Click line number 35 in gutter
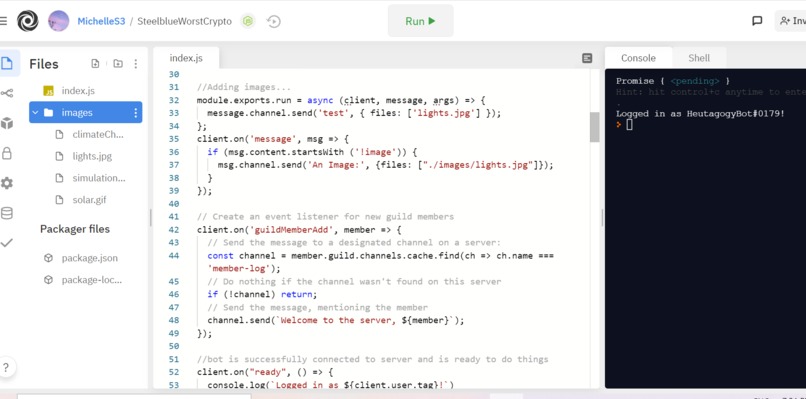This screenshot has width=806, height=399. (174, 139)
